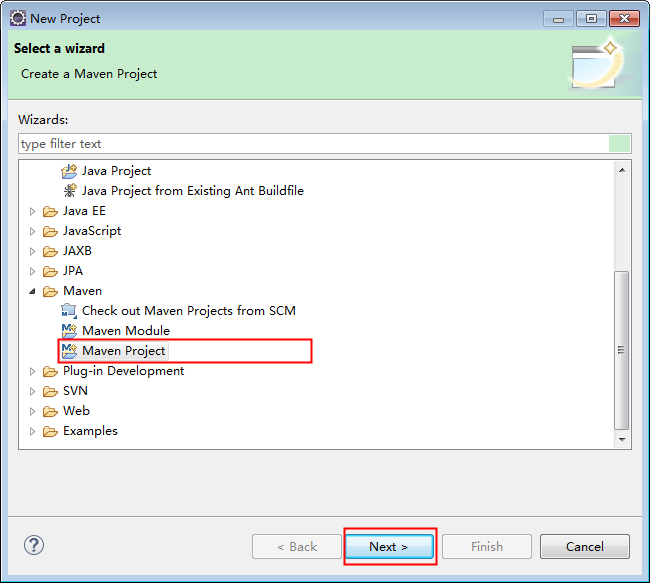
Task: Click the JPA folder icon
Action: pyautogui.click(x=50, y=271)
